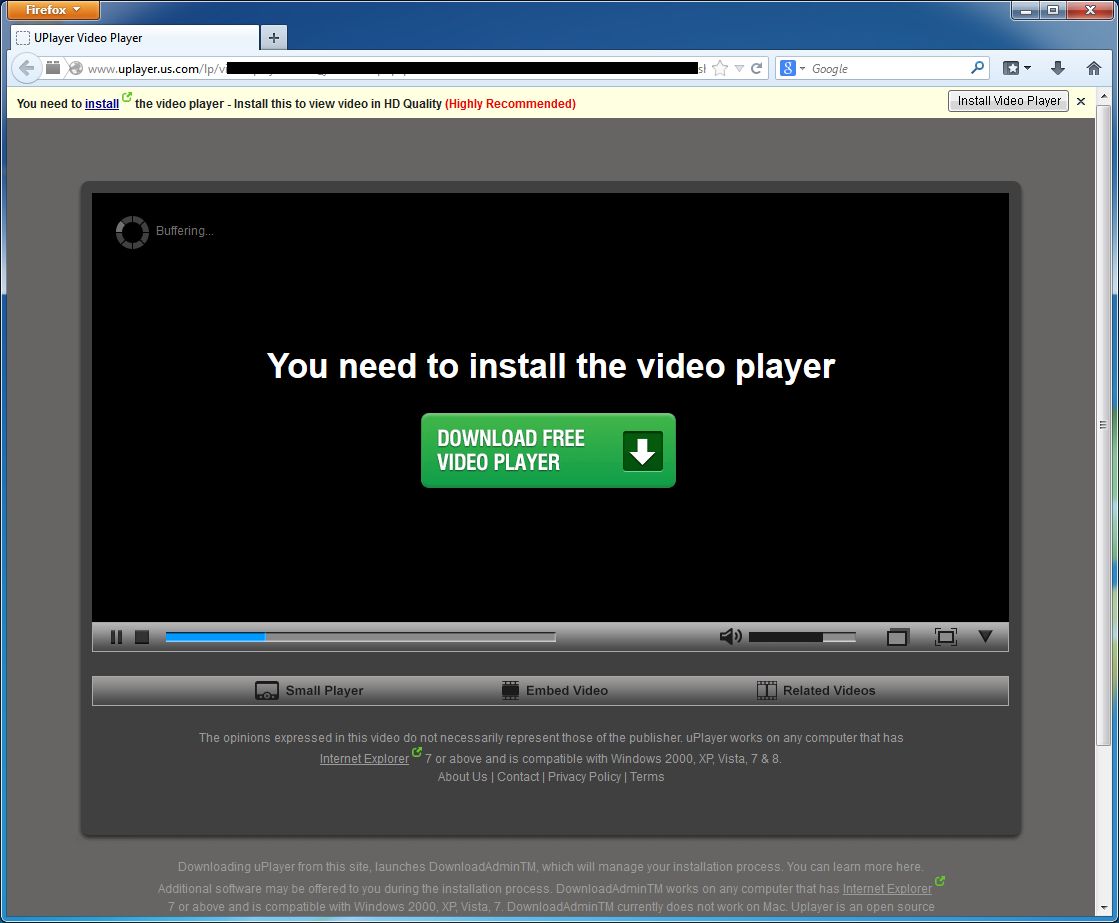This screenshot has height=923, width=1119.
Task: Click the scrollbar down arrow
Action: (x=1103, y=908)
